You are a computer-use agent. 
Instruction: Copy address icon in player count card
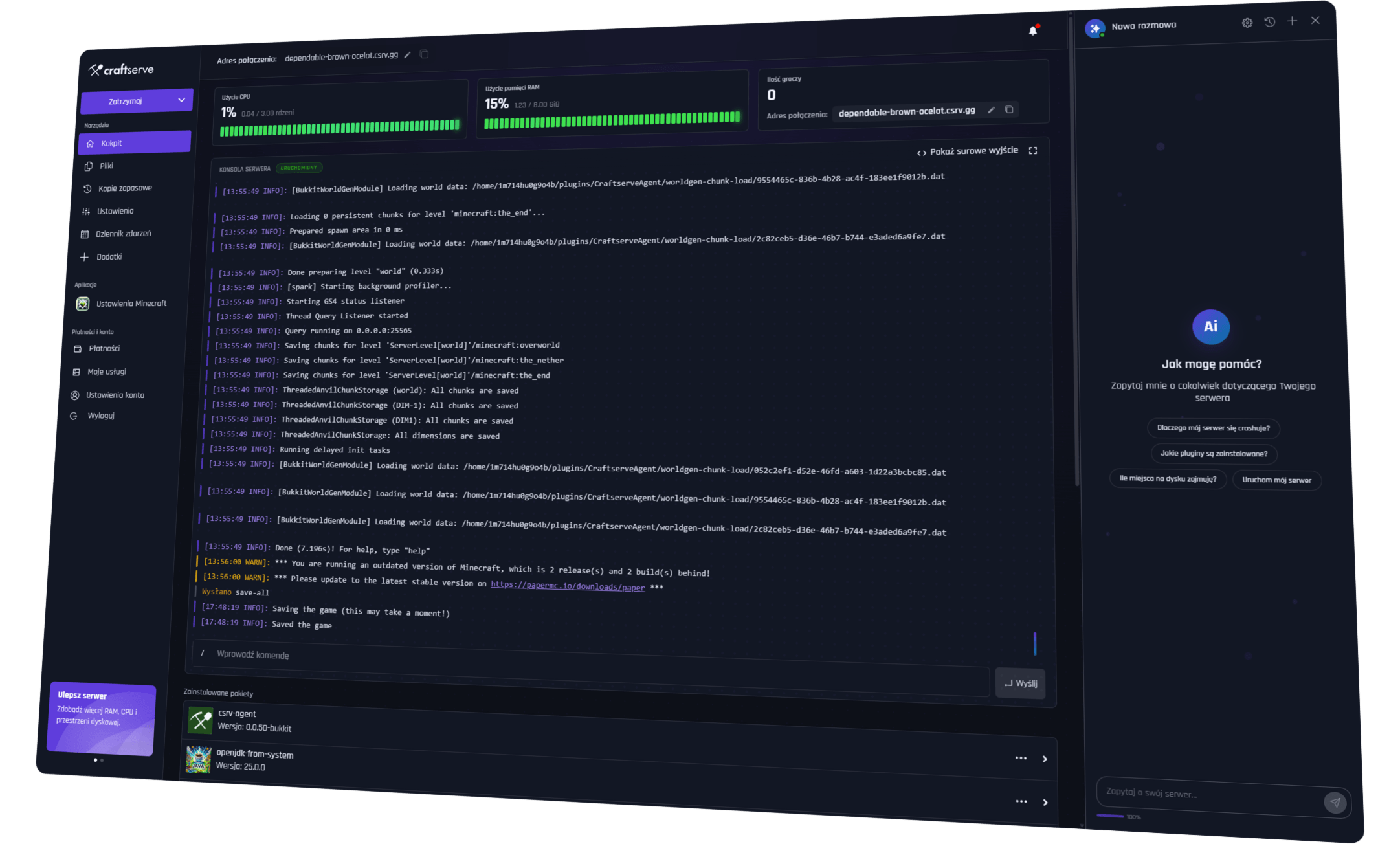pyautogui.click(x=1008, y=109)
